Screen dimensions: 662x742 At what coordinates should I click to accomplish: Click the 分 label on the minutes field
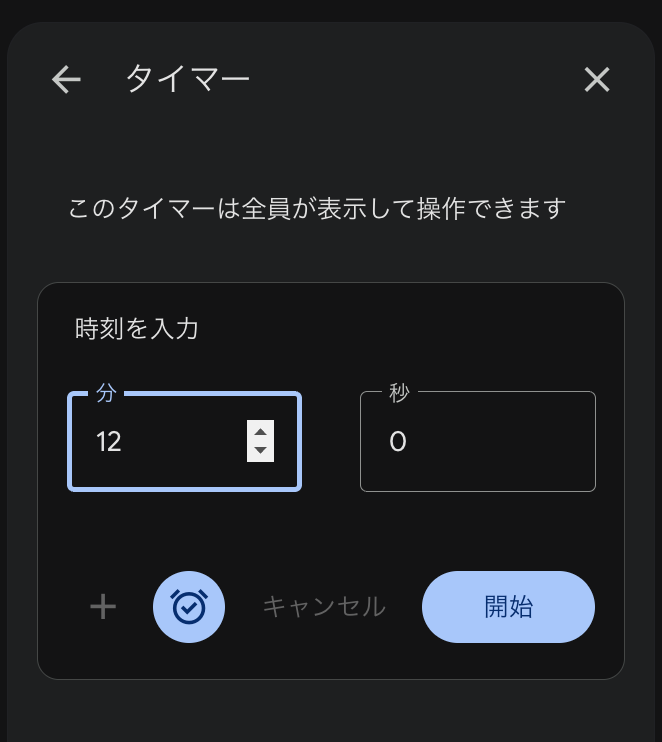106,393
